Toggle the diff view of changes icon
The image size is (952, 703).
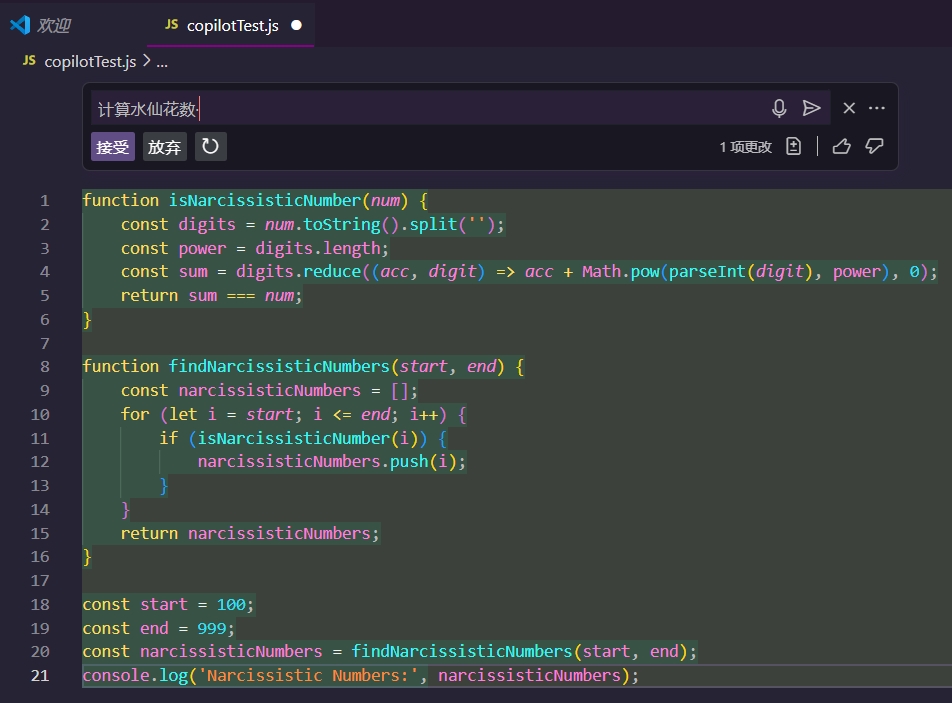pos(794,147)
